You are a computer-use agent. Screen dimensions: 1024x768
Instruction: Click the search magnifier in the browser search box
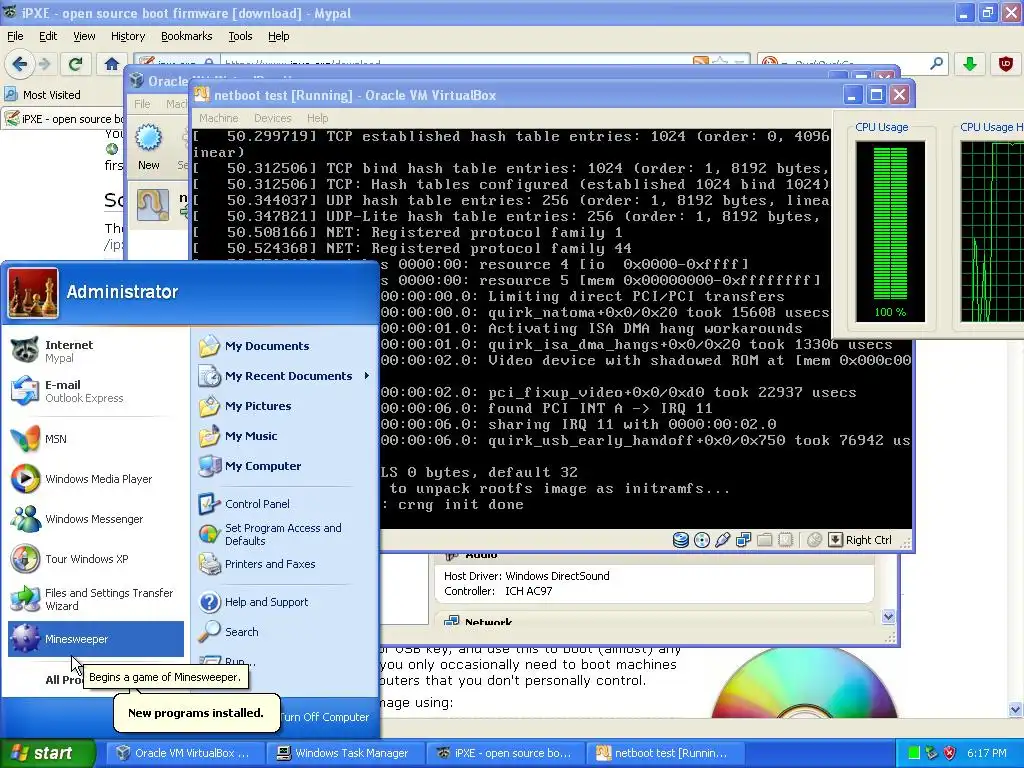tap(936, 63)
